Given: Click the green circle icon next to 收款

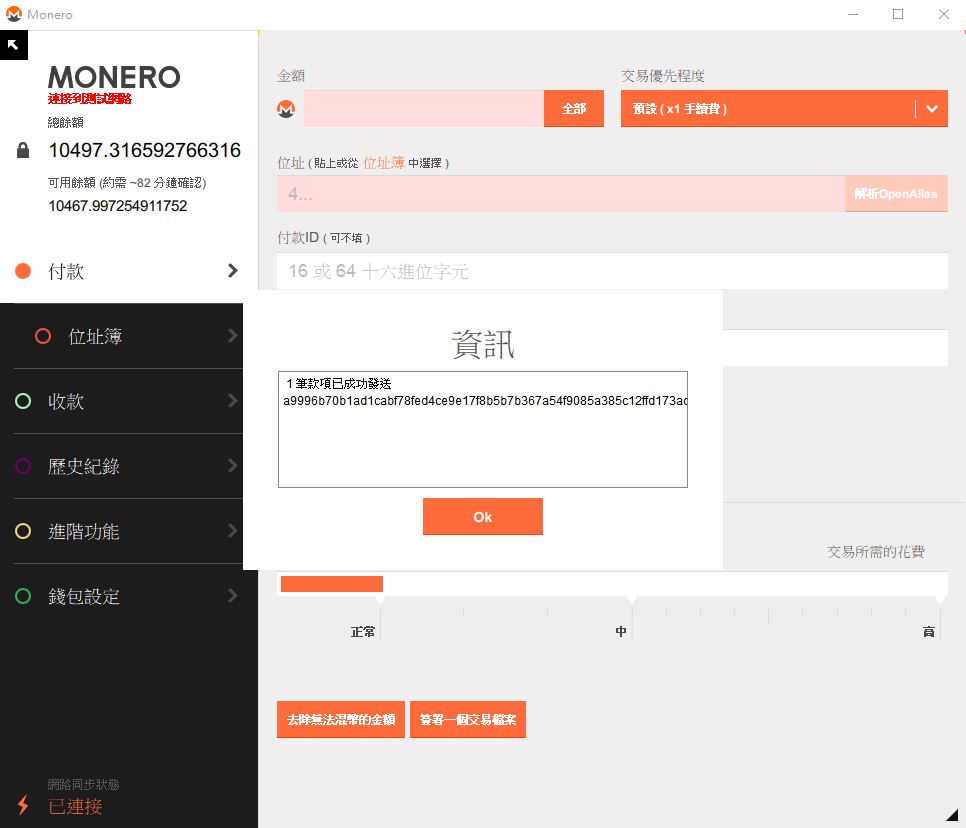Looking at the screenshot, I should 23,401.
